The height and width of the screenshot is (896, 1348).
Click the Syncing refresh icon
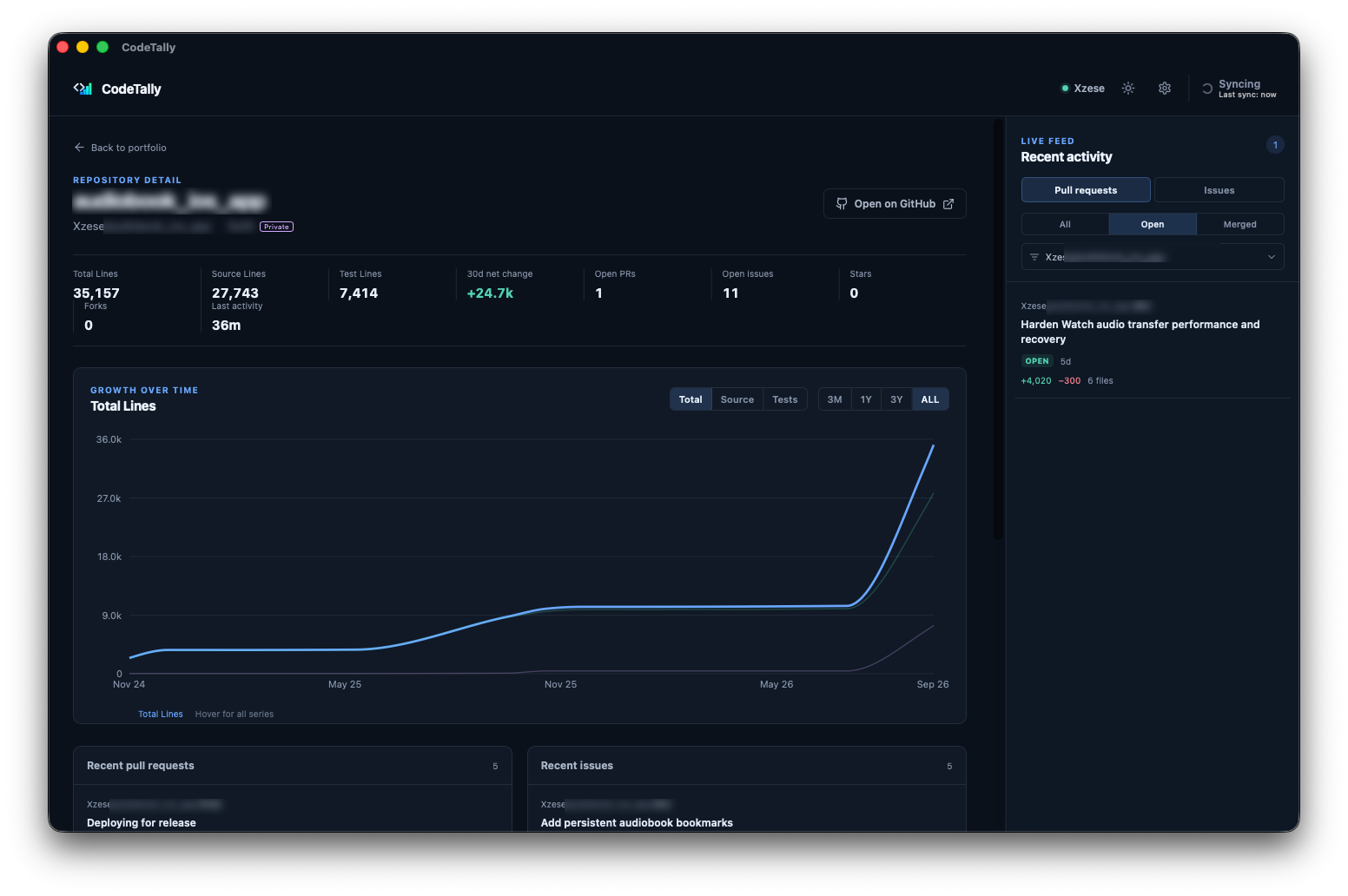coord(1207,89)
